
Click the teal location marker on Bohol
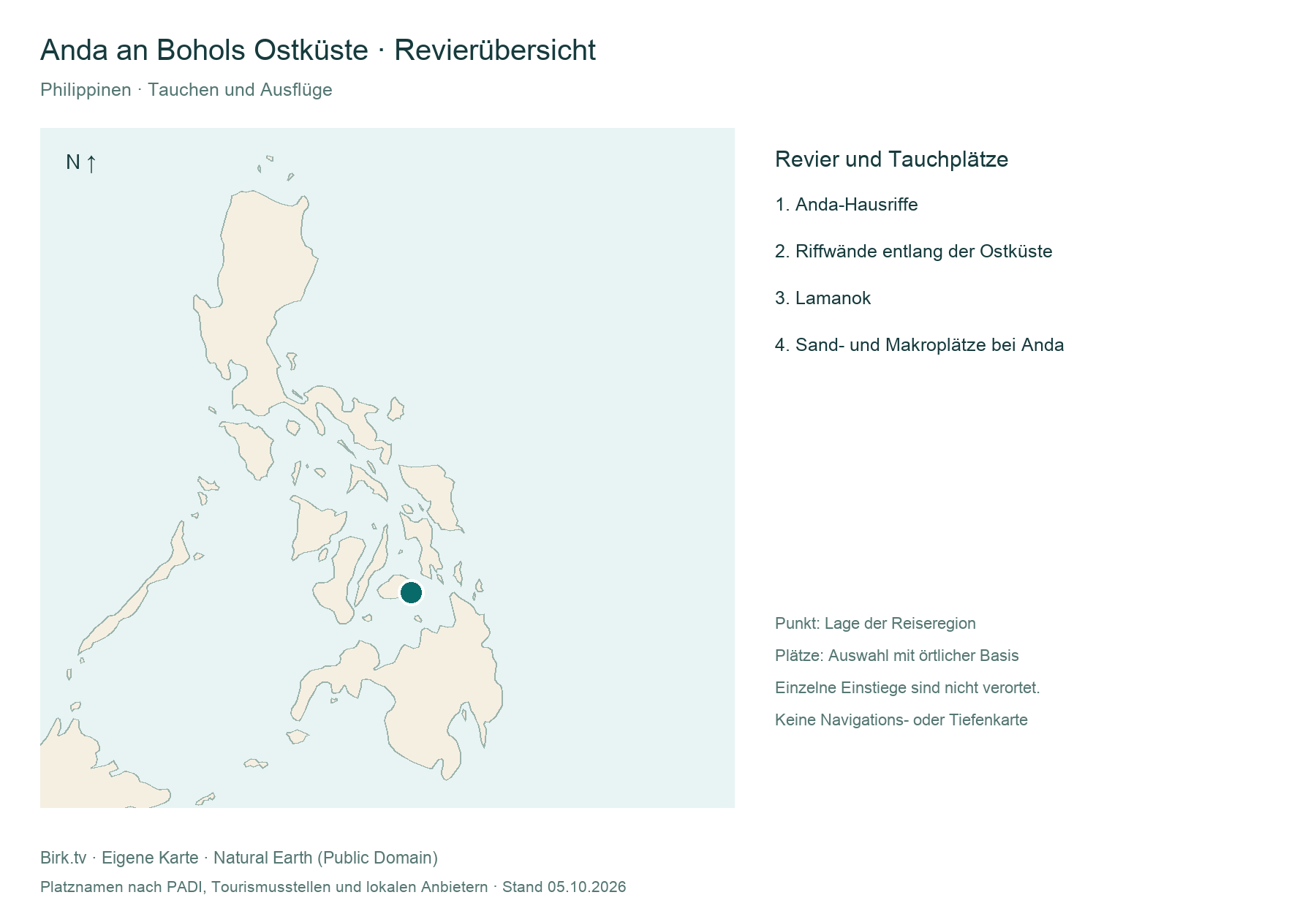pos(411,592)
